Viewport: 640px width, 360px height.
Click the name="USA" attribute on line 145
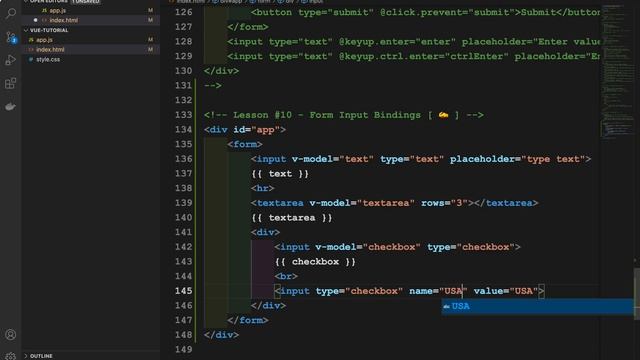click(x=438, y=291)
